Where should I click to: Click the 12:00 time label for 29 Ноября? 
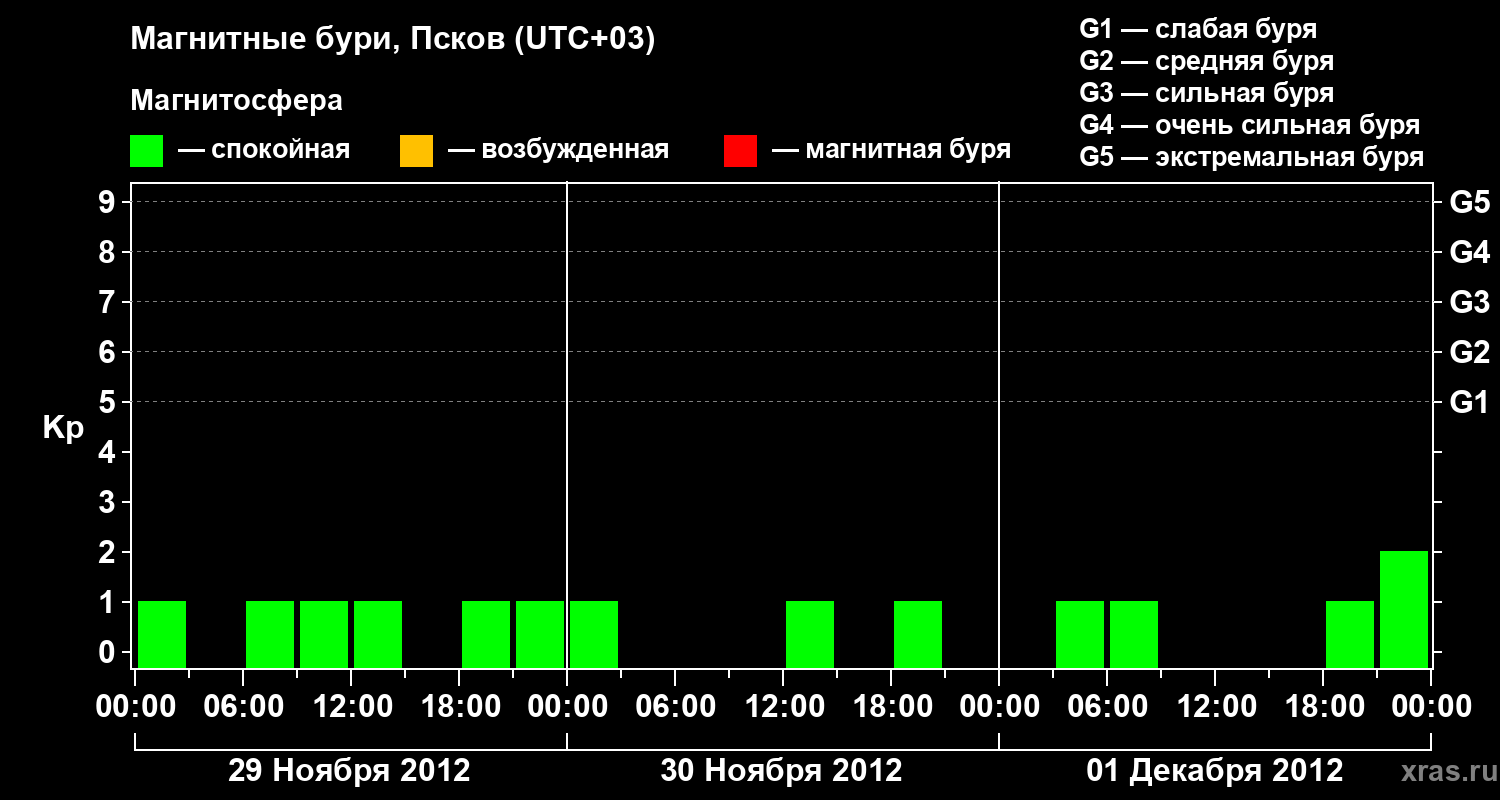click(x=351, y=708)
